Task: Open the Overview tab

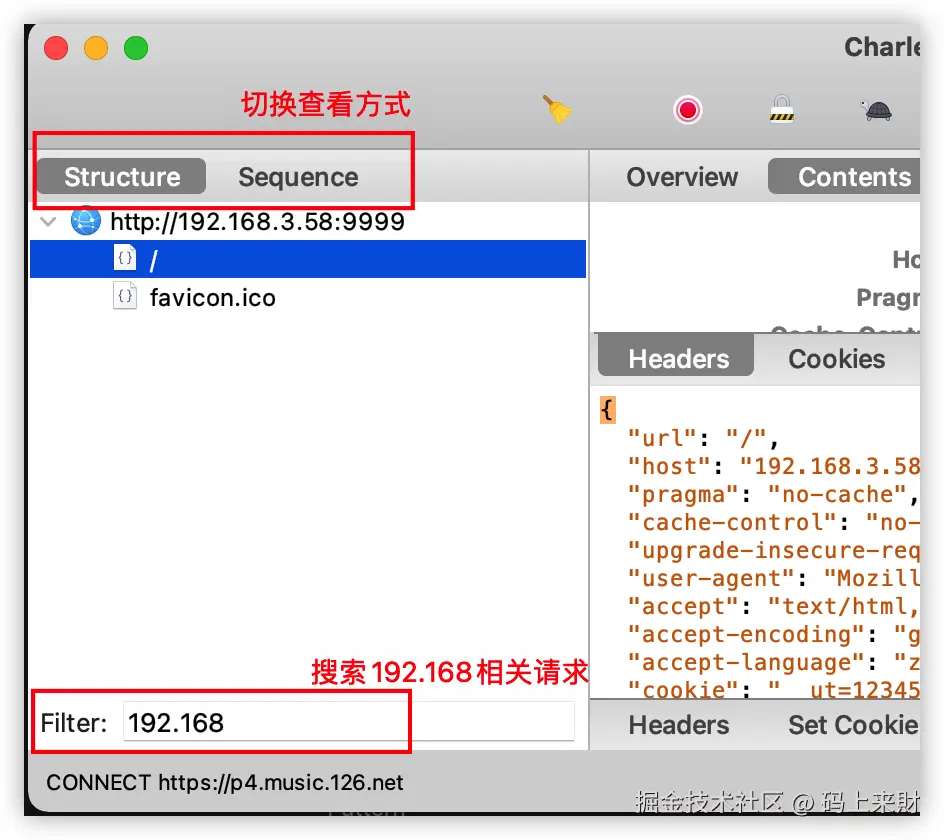Action: click(682, 176)
